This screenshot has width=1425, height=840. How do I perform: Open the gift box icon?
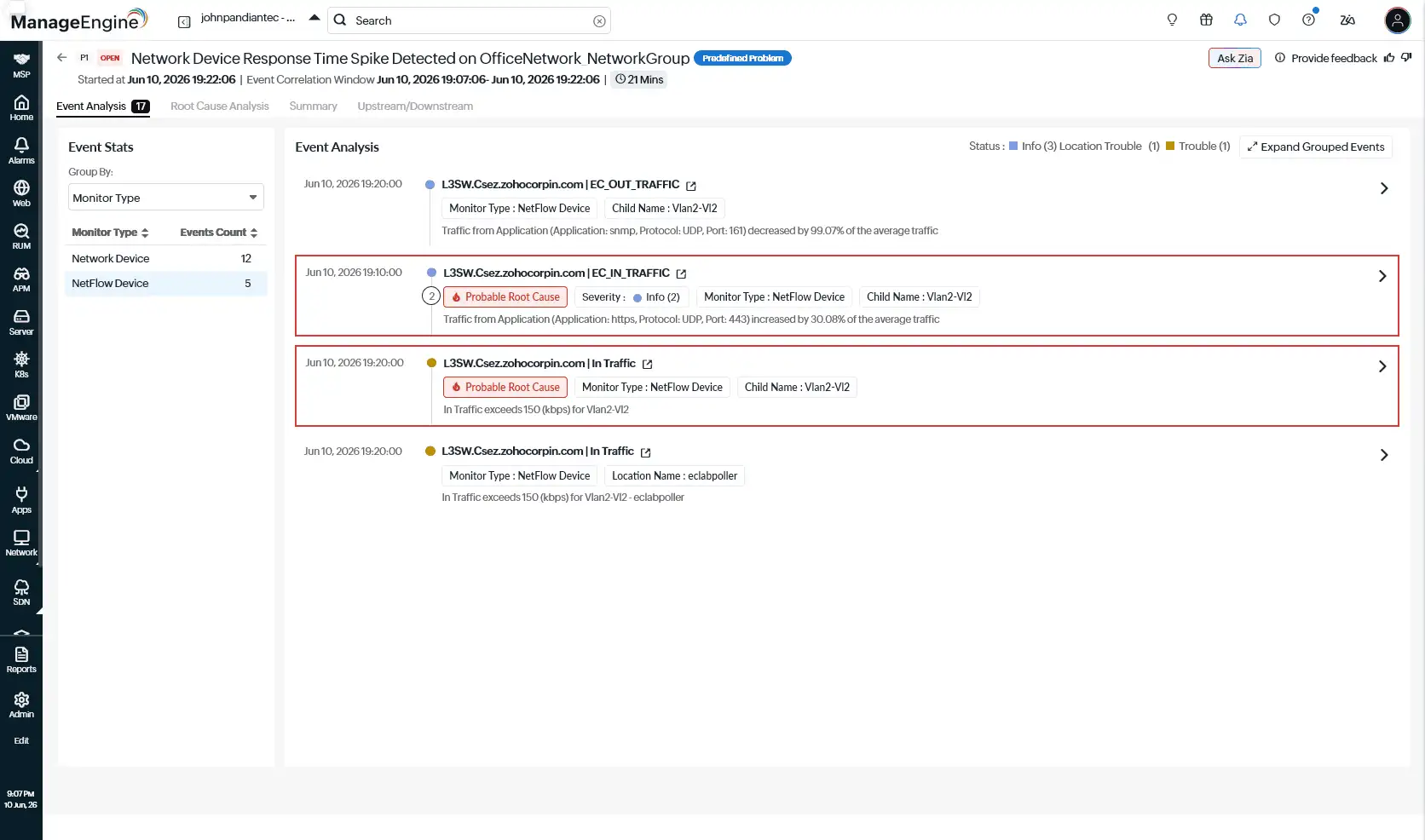[1206, 20]
